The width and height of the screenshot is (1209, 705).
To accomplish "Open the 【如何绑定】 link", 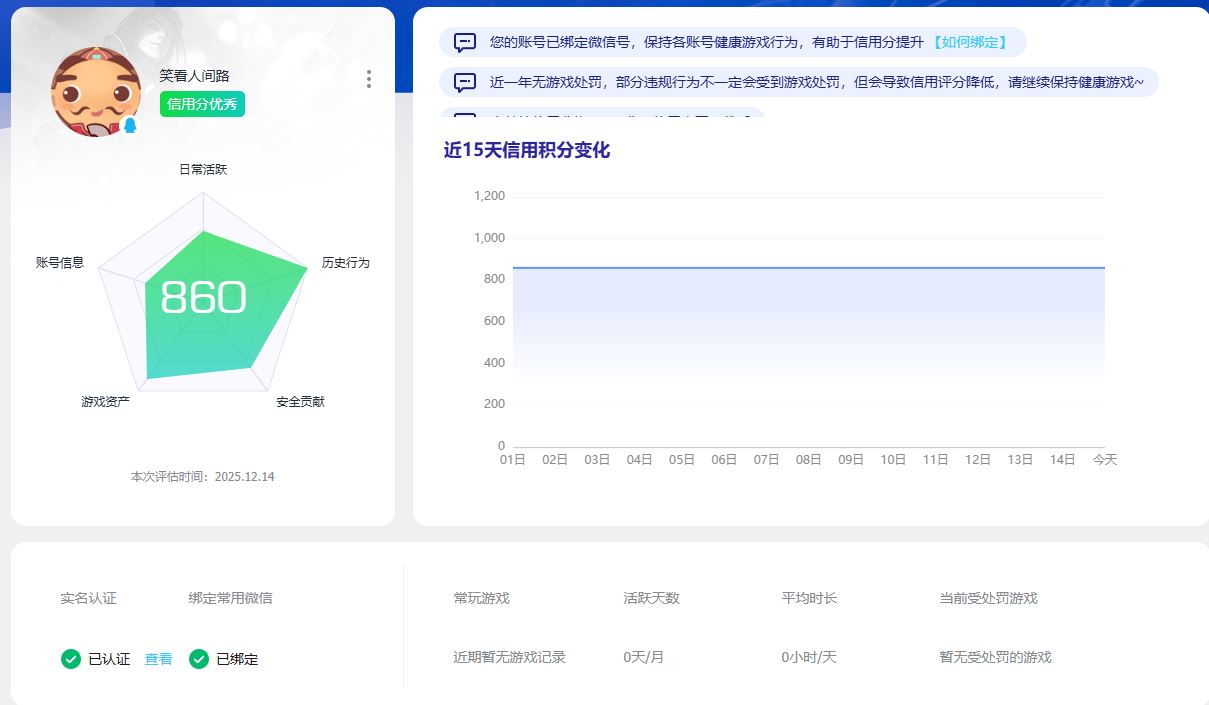I will pyautogui.click(x=968, y=42).
